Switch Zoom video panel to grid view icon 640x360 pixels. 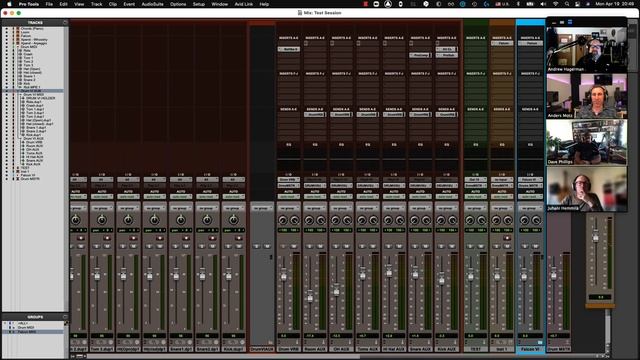pyautogui.click(x=570, y=22)
